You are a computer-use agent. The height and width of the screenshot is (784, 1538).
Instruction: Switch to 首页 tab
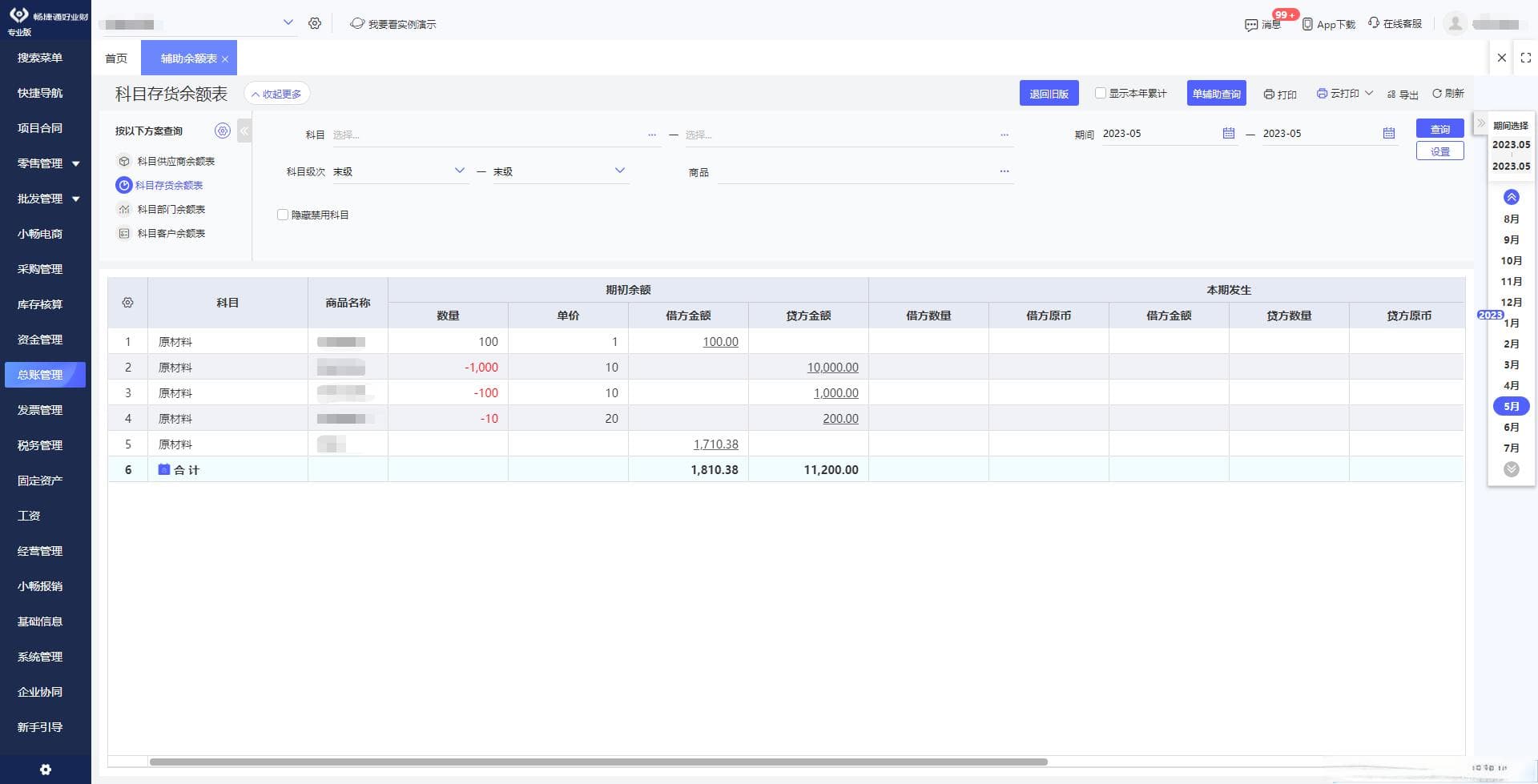[x=116, y=58]
